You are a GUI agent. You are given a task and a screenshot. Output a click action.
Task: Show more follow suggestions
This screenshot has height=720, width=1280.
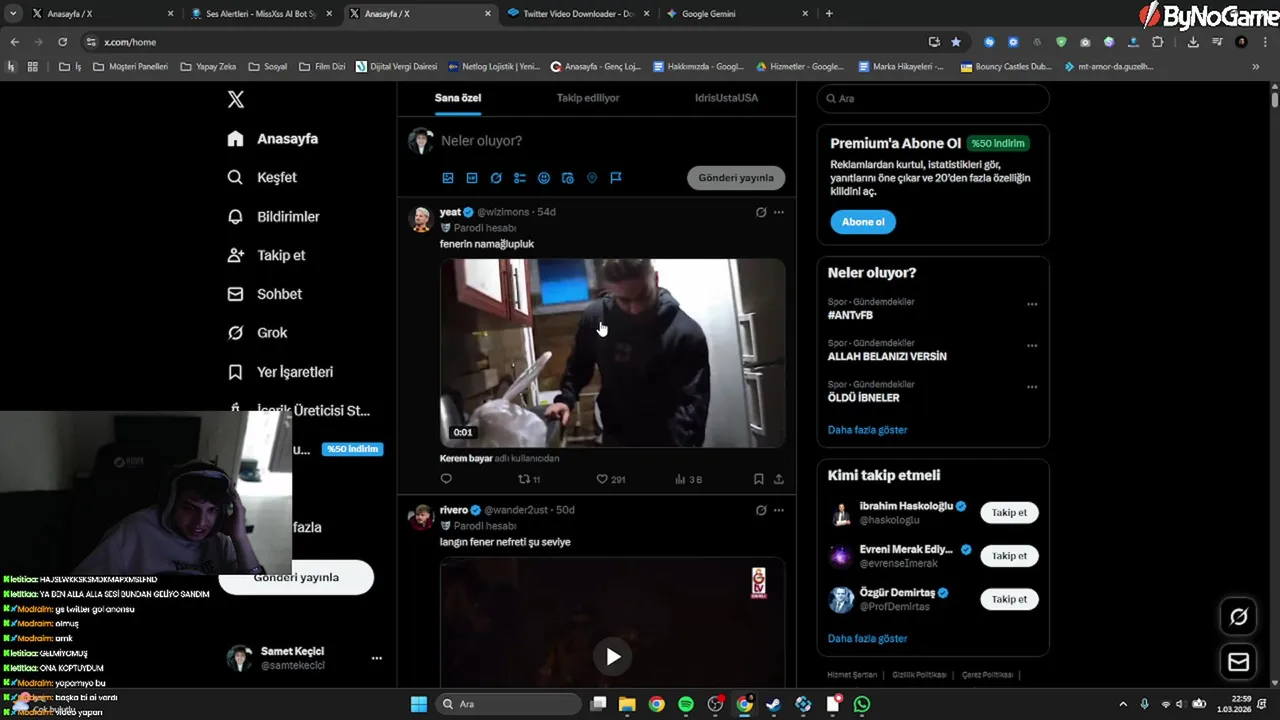click(867, 638)
